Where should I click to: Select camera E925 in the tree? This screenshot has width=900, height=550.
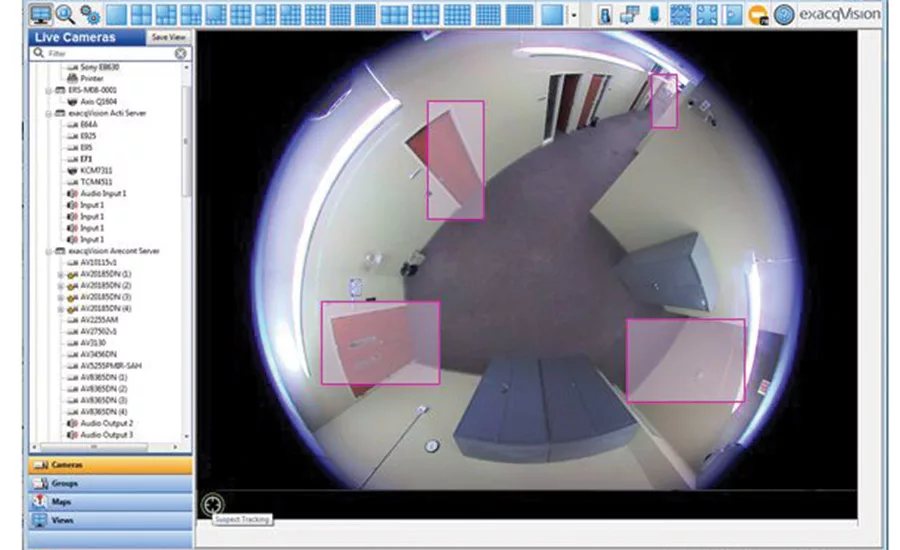click(x=88, y=135)
